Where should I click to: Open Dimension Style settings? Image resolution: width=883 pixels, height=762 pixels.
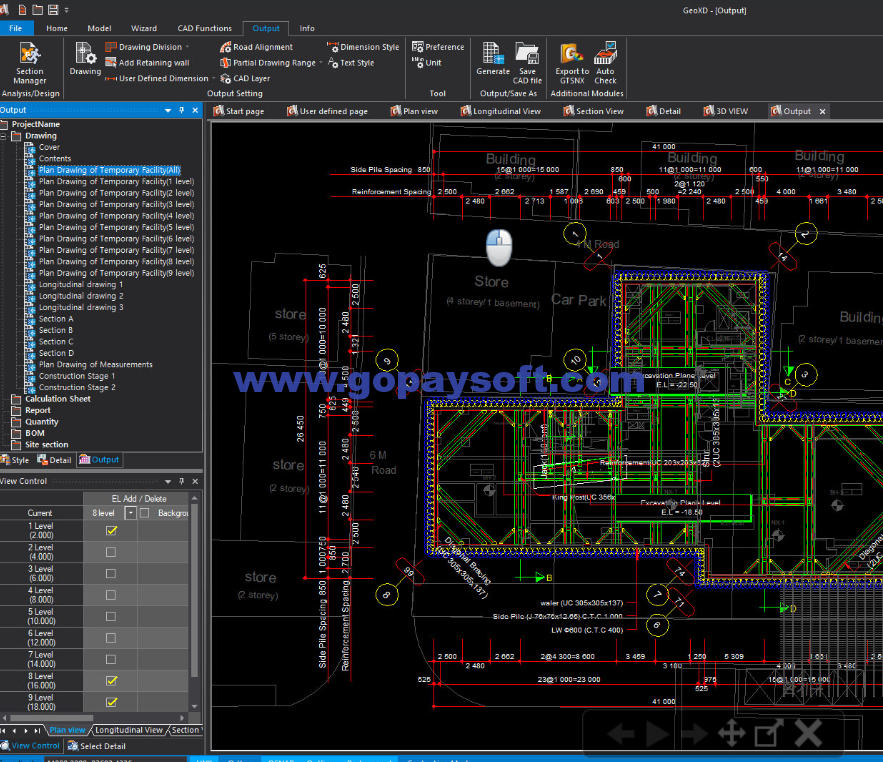pyautogui.click(x=363, y=47)
